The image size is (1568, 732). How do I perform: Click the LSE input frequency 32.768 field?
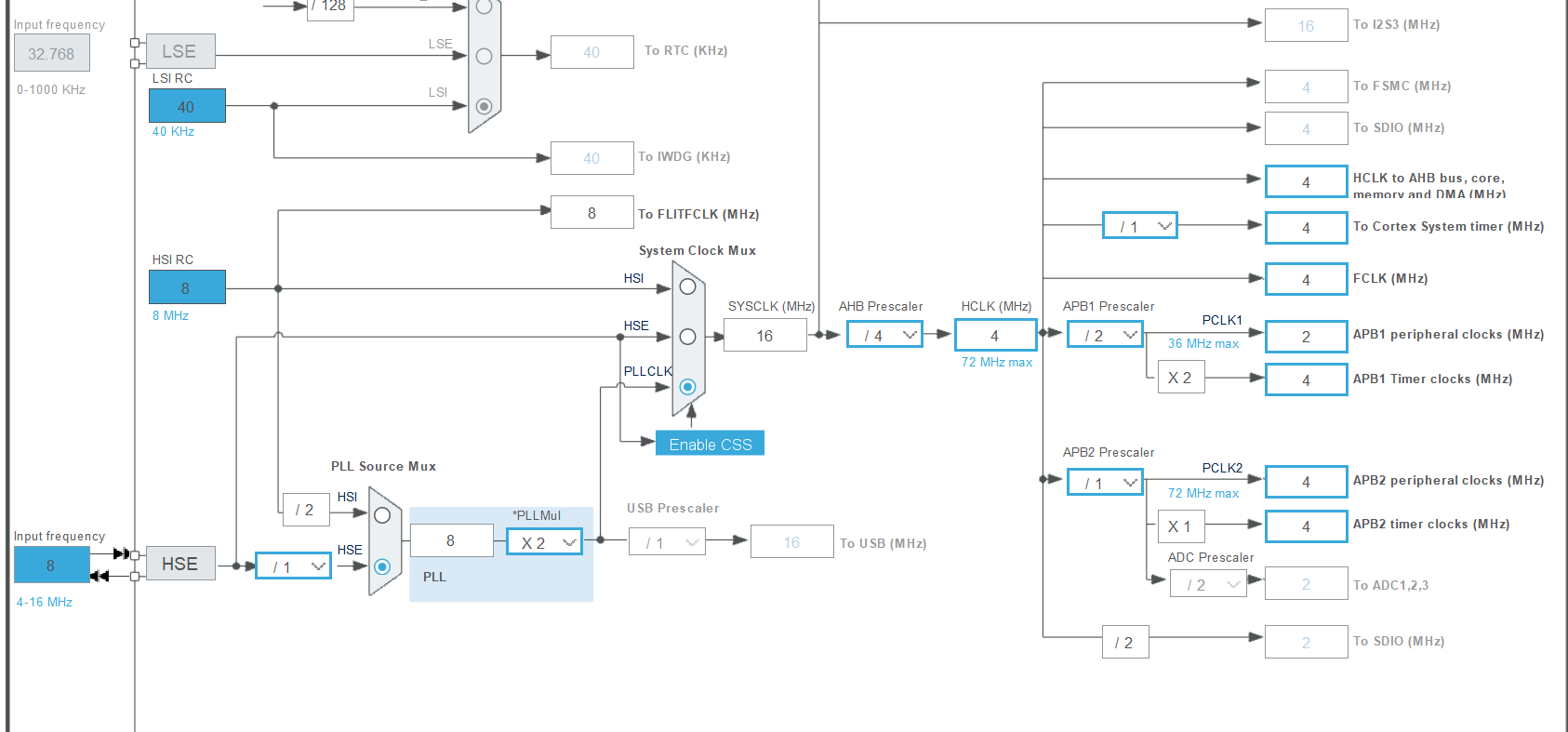(x=51, y=53)
